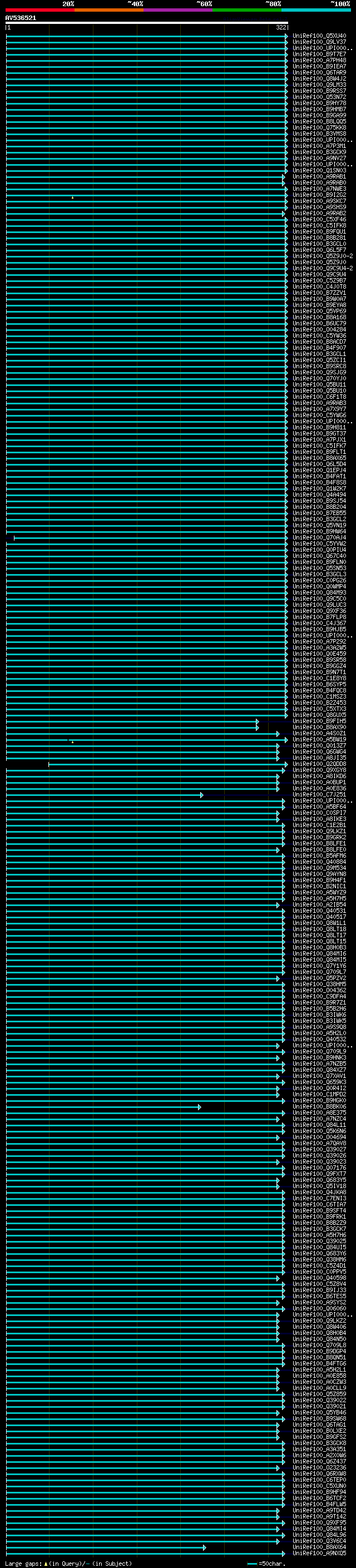This screenshot has width=356, height=1568.
Task: Select label UniRef100_B8B281
Action: tap(319, 238)
